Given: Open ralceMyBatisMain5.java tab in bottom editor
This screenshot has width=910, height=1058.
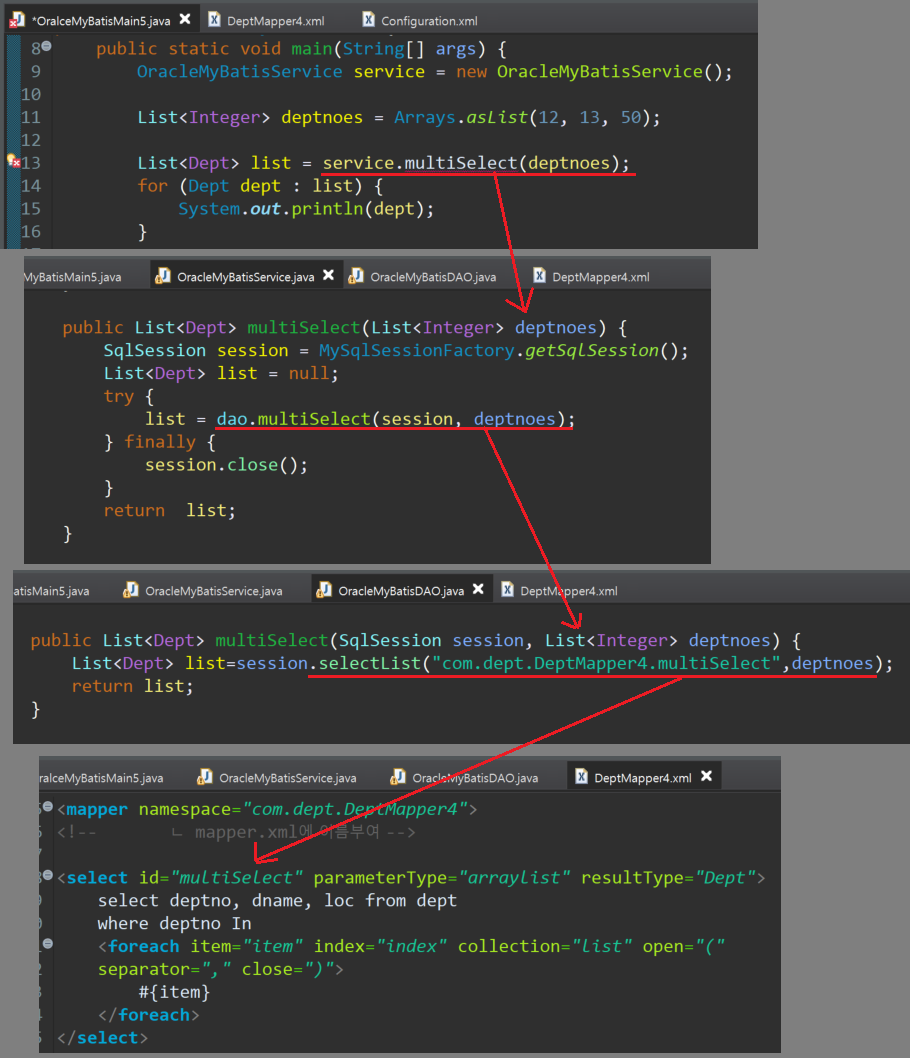Looking at the screenshot, I should point(101,778).
